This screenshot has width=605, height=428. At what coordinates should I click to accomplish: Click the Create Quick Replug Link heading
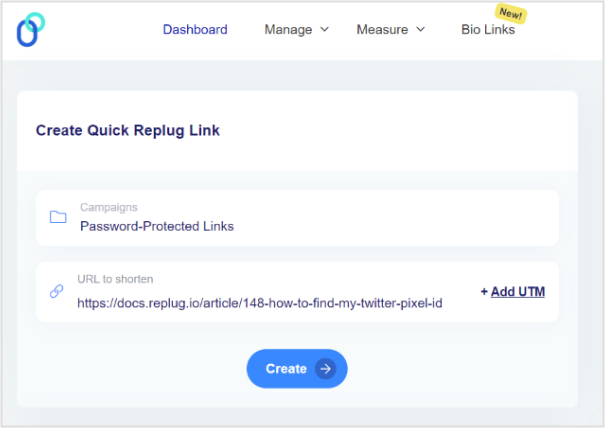pos(128,130)
